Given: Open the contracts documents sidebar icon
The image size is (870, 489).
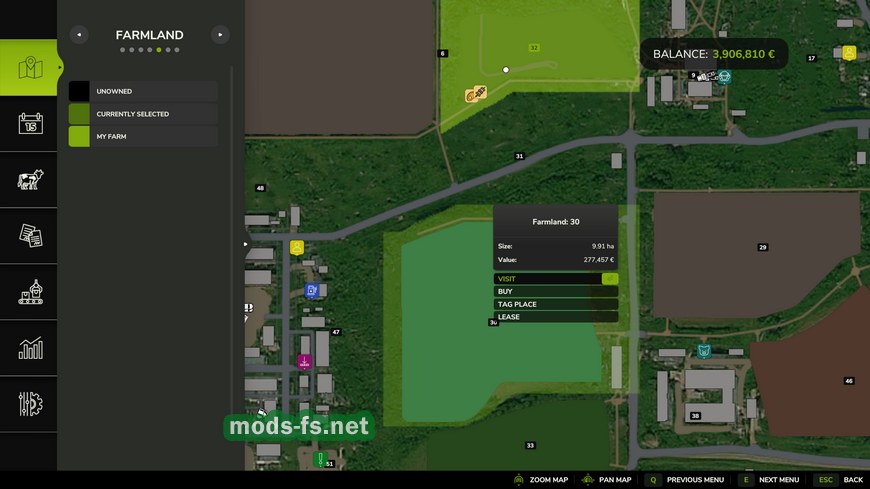Looking at the screenshot, I should click(29, 236).
